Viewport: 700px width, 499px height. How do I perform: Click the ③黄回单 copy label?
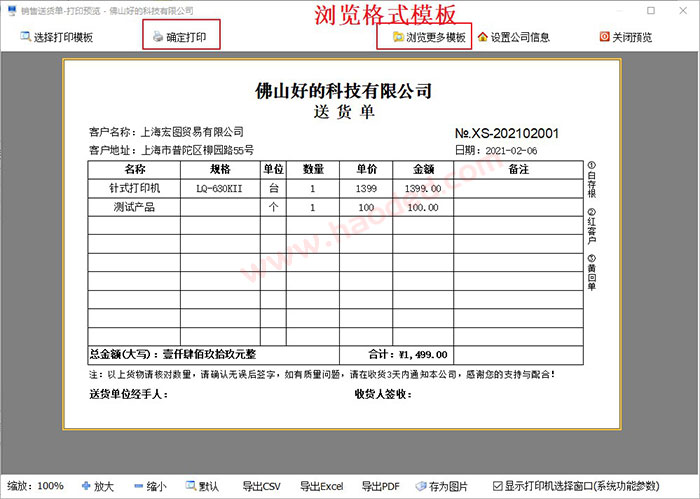pos(592,272)
